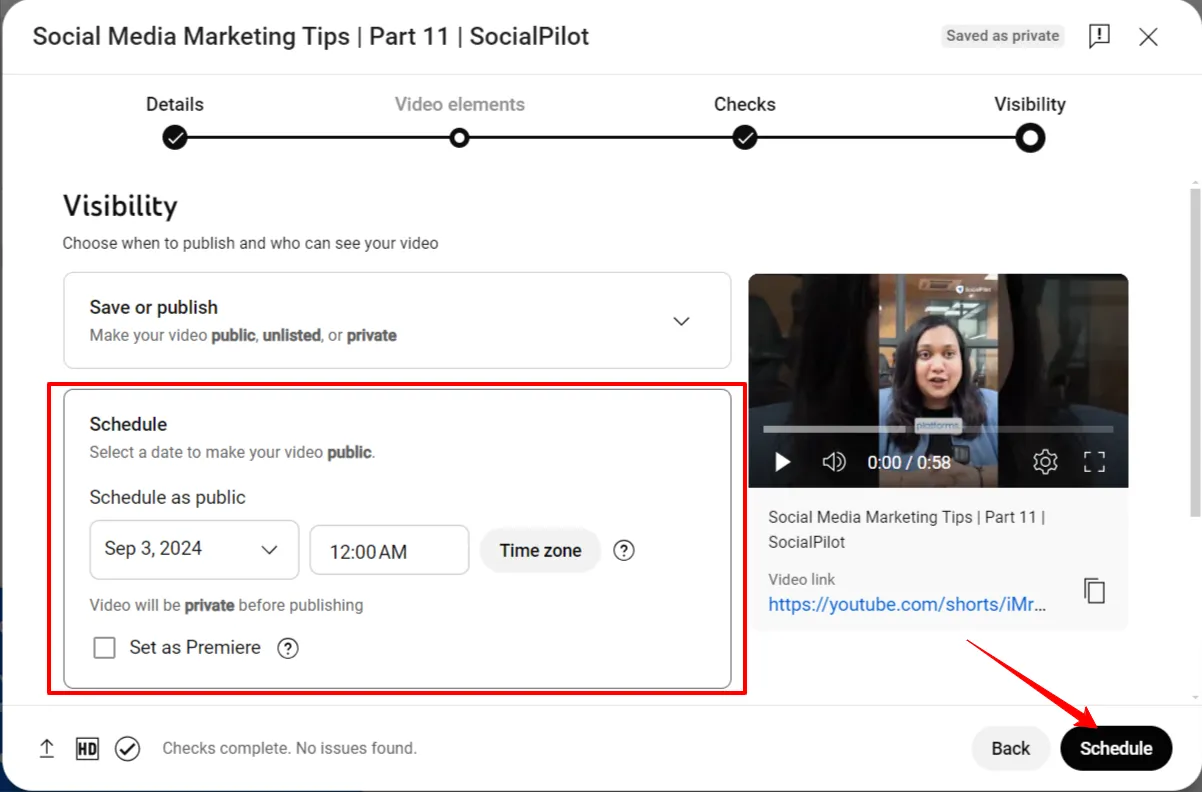Open the youtube.com/shorts video link
This screenshot has width=1202, height=792.
(x=907, y=604)
